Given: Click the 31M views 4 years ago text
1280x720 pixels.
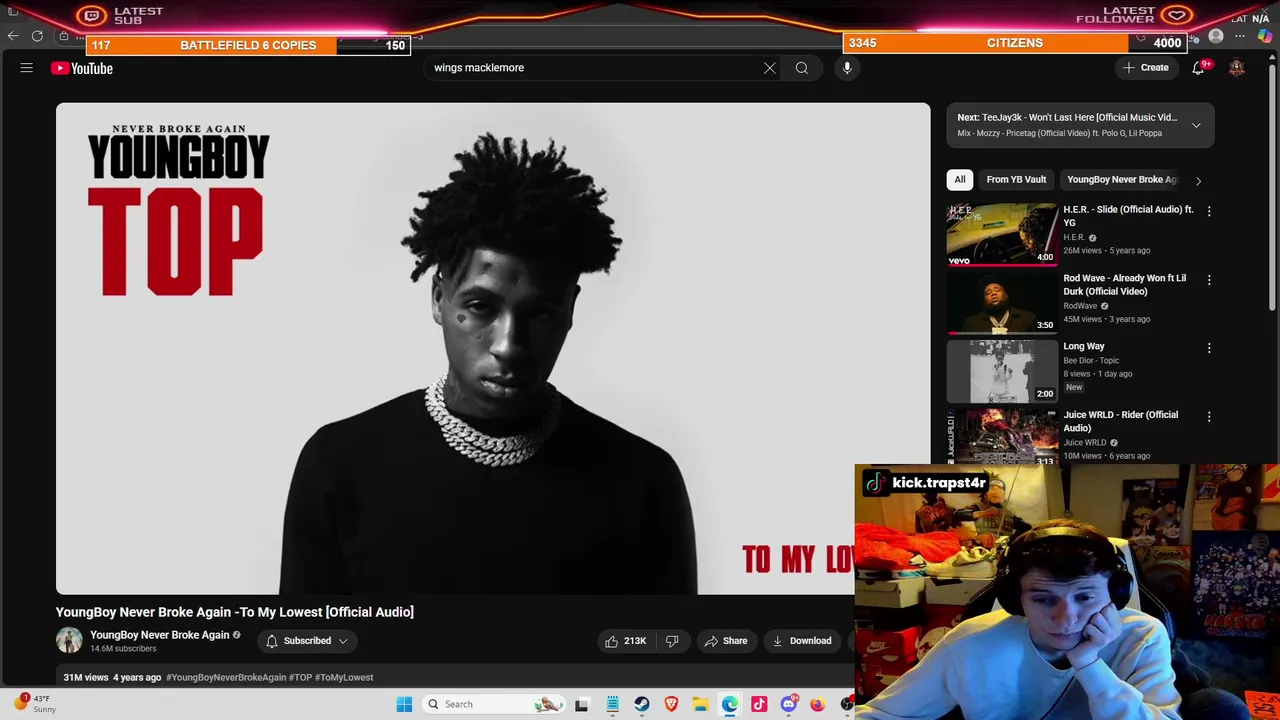Looking at the screenshot, I should pyautogui.click(x=112, y=678).
